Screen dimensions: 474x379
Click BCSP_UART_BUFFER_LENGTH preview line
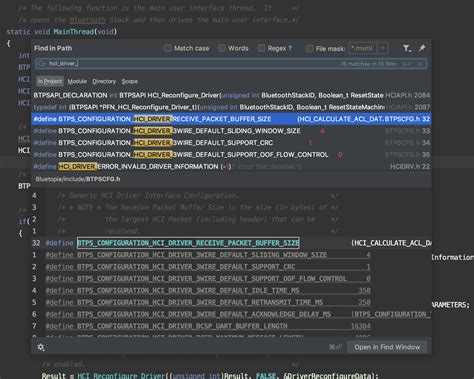click(208, 326)
